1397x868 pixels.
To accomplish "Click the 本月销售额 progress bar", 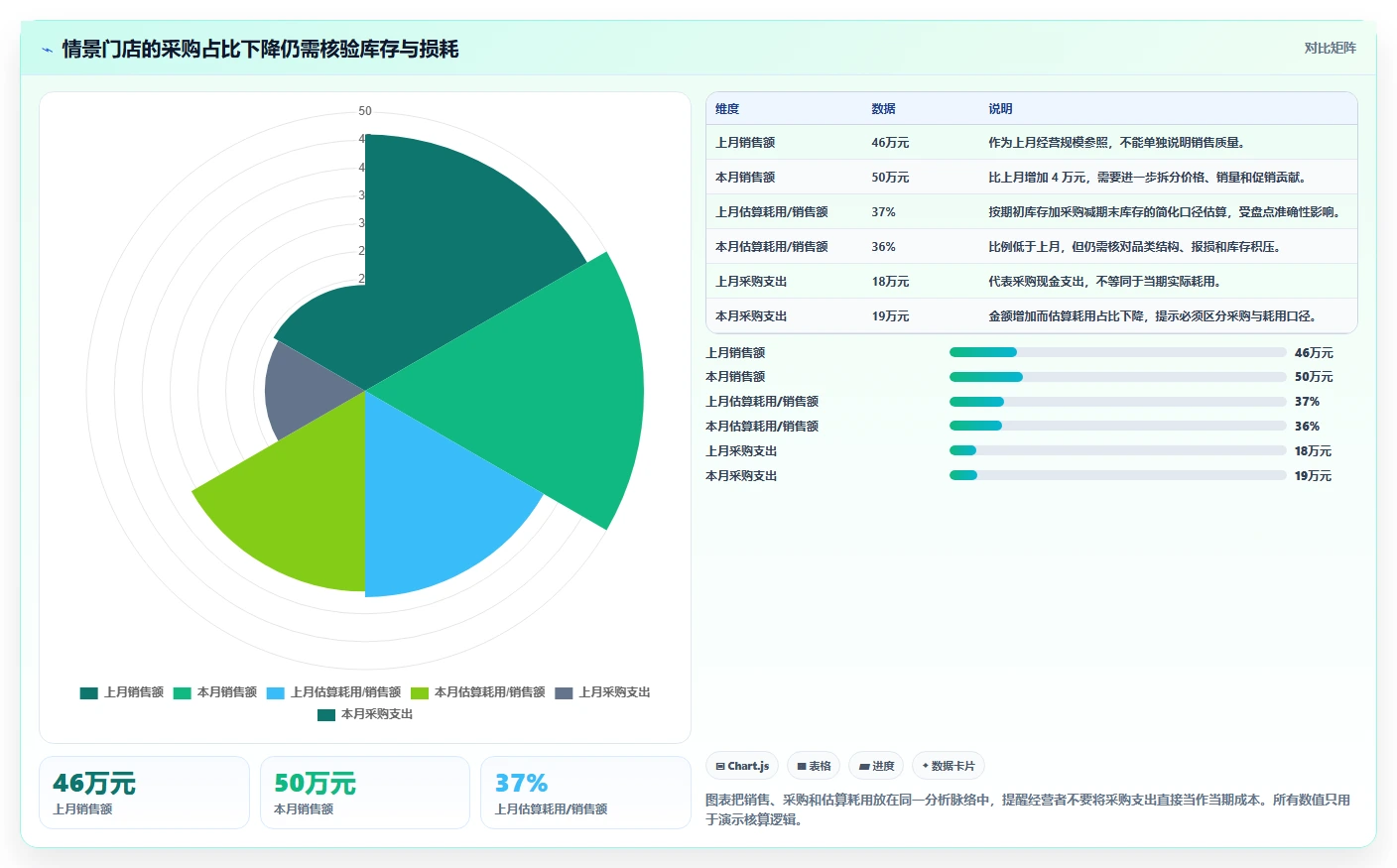I will (1117, 377).
